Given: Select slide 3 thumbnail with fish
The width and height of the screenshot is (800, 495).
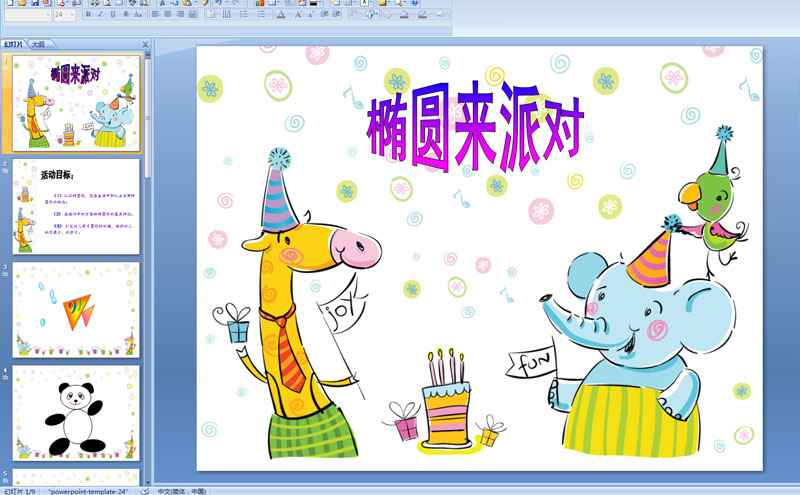Looking at the screenshot, I should coord(76,310).
